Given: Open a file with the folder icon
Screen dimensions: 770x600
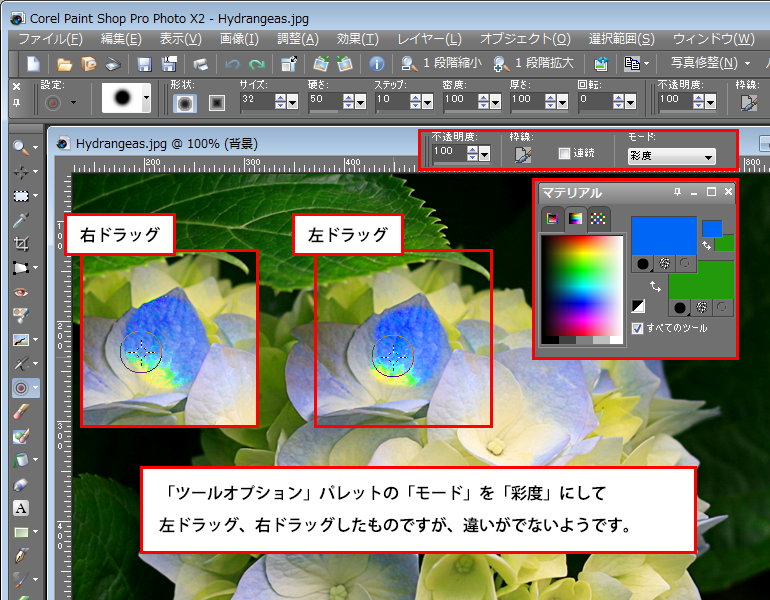Looking at the screenshot, I should coord(64,64).
